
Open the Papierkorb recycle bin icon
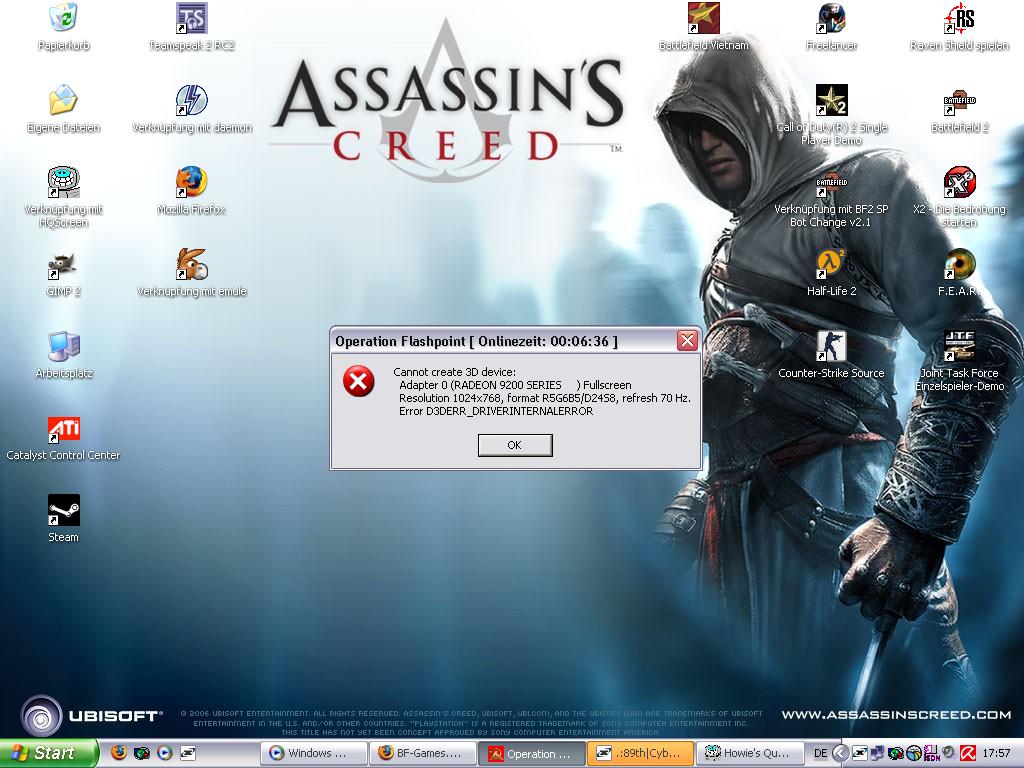click(x=63, y=26)
